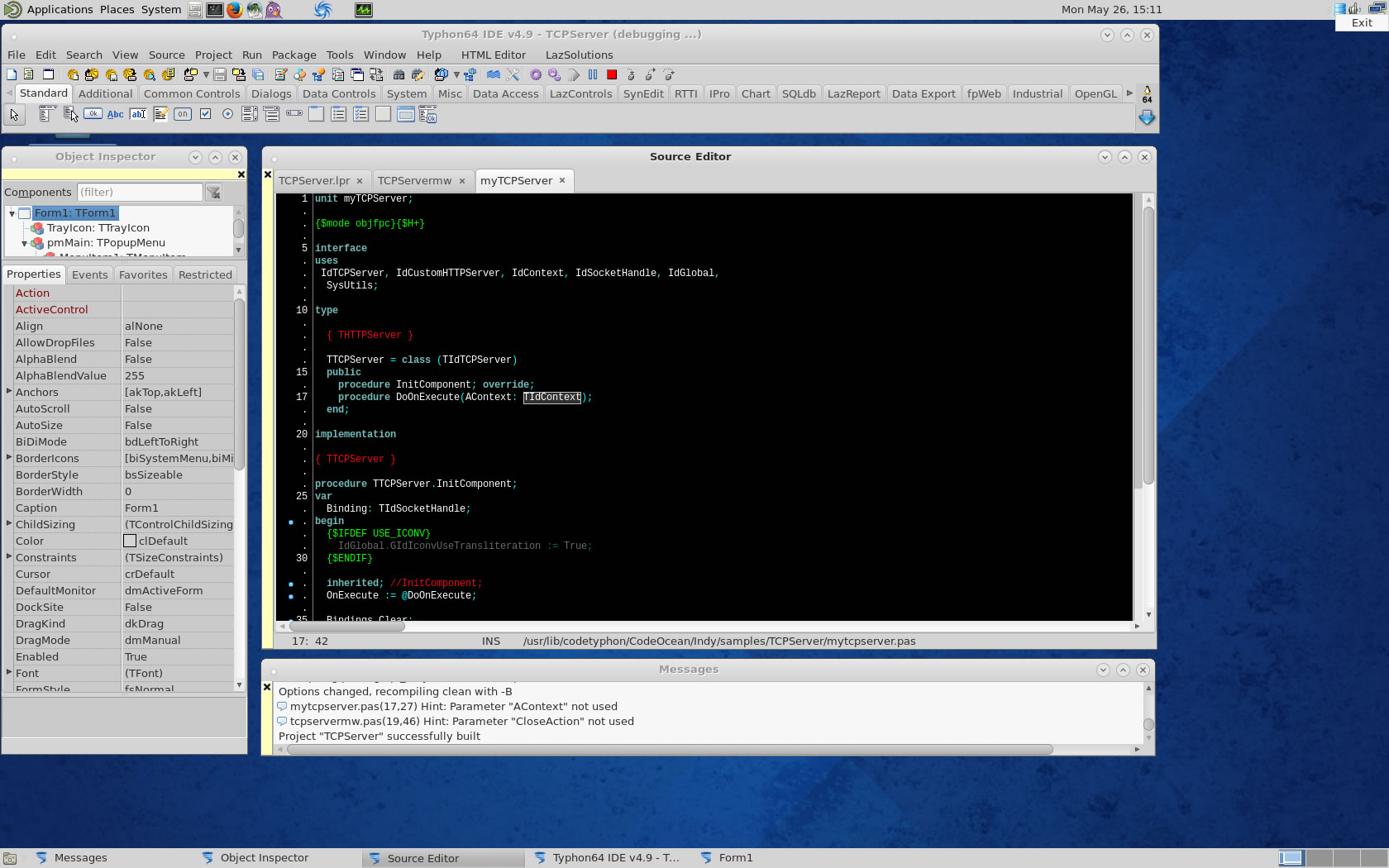Click the blue down-arrow icon beside palette

[x=1147, y=117]
